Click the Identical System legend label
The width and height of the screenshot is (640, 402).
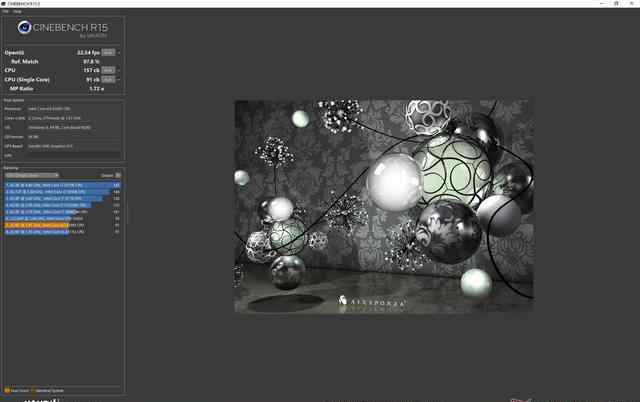click(50, 391)
